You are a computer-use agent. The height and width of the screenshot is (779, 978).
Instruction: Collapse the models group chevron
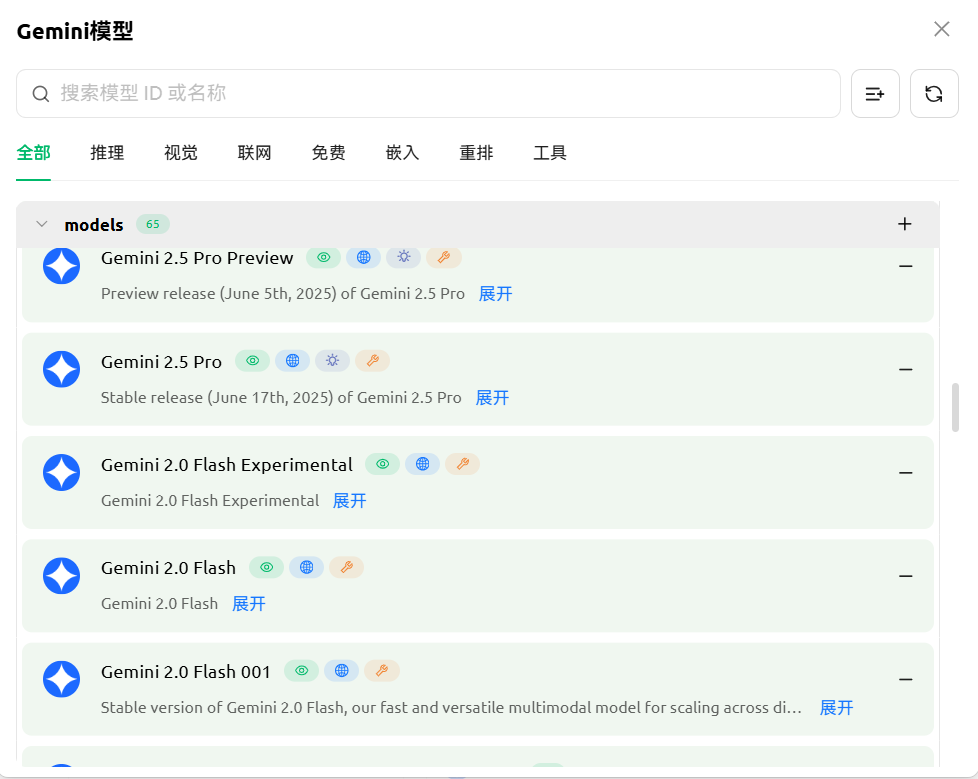pos(42,224)
